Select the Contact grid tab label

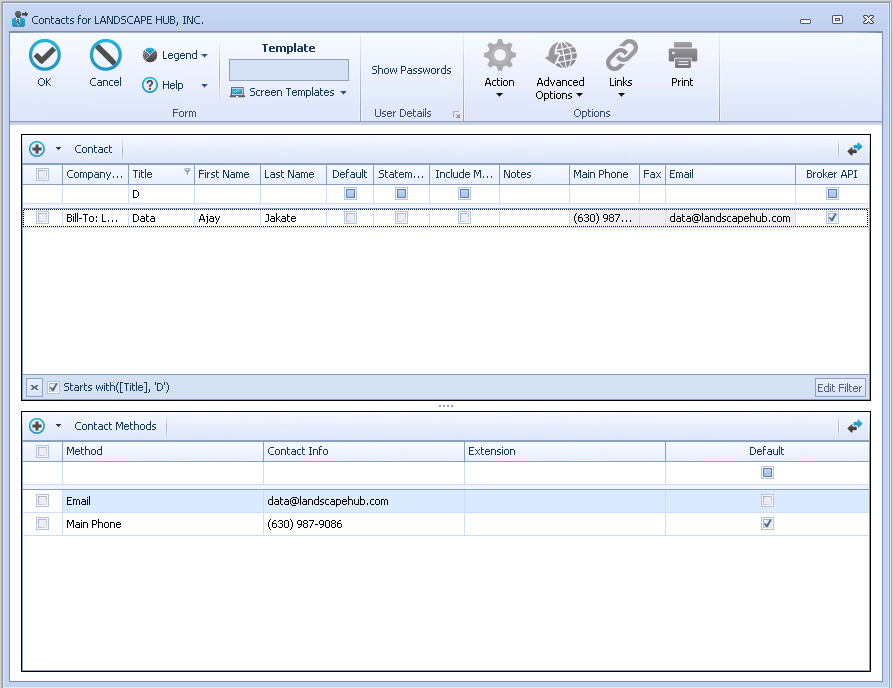click(x=93, y=148)
